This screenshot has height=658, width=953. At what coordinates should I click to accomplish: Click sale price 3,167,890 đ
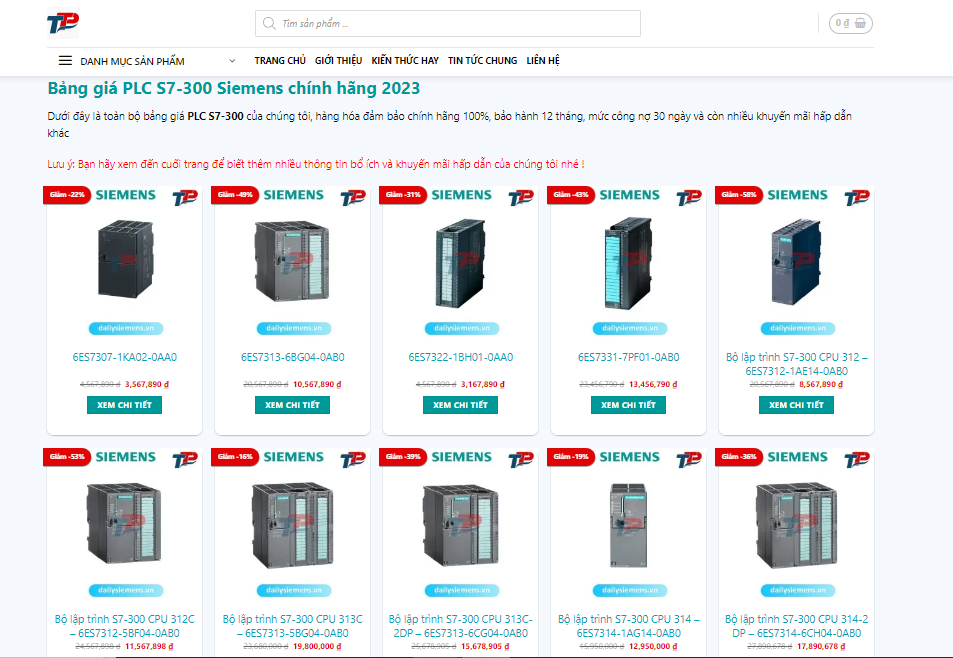(483, 385)
